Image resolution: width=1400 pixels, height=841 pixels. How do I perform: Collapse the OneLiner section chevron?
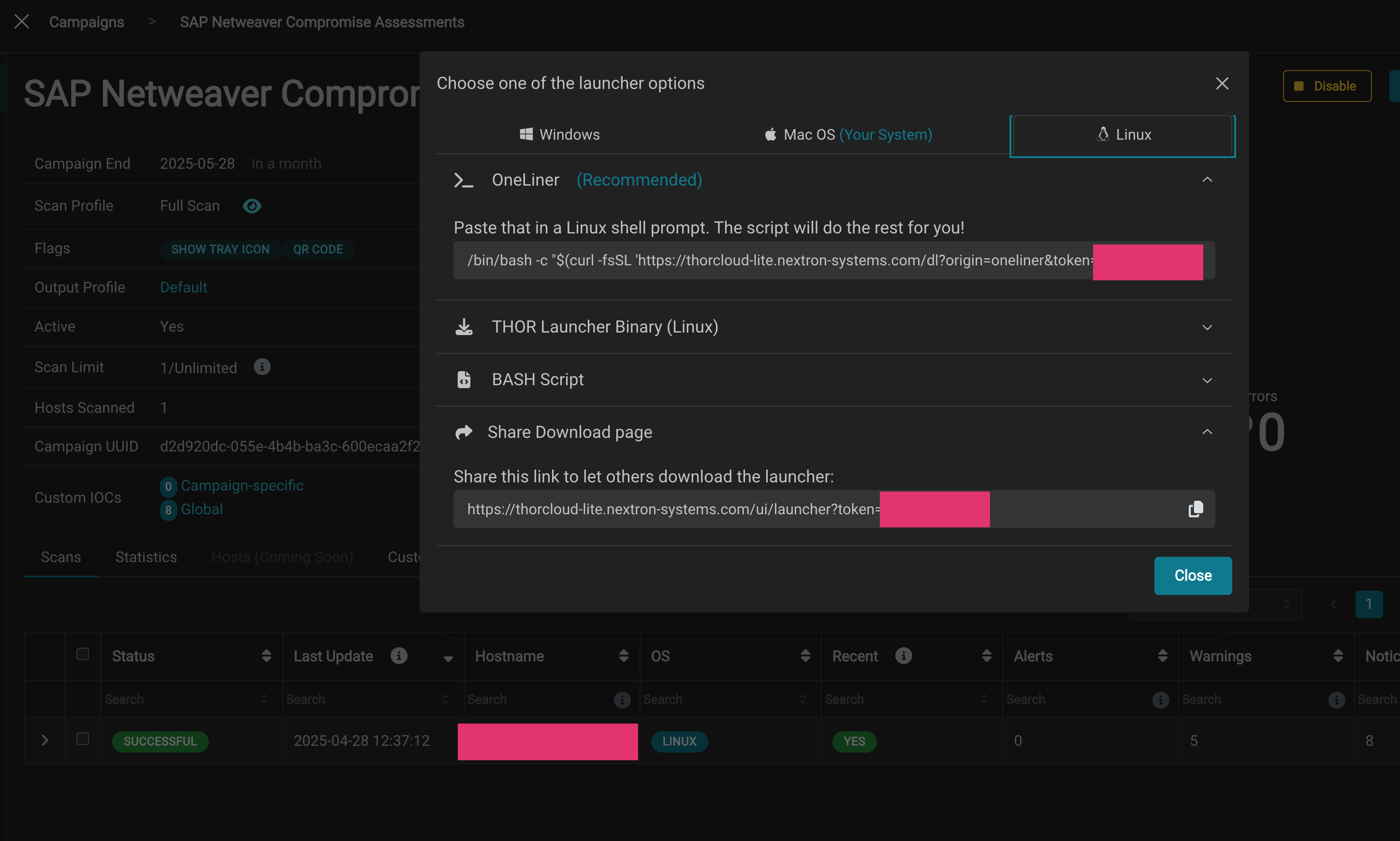1207,180
